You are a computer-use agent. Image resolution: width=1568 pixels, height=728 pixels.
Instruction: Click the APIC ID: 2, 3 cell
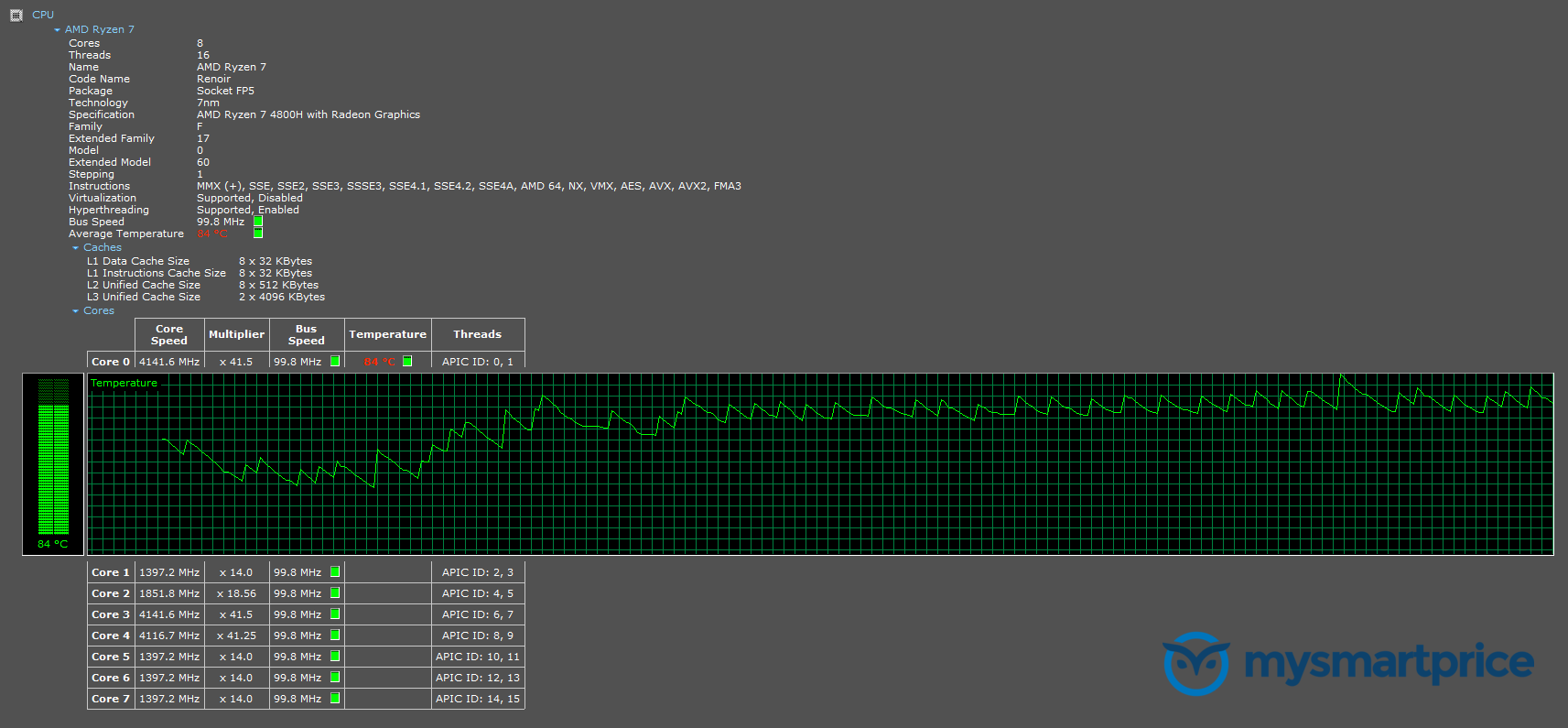[478, 572]
